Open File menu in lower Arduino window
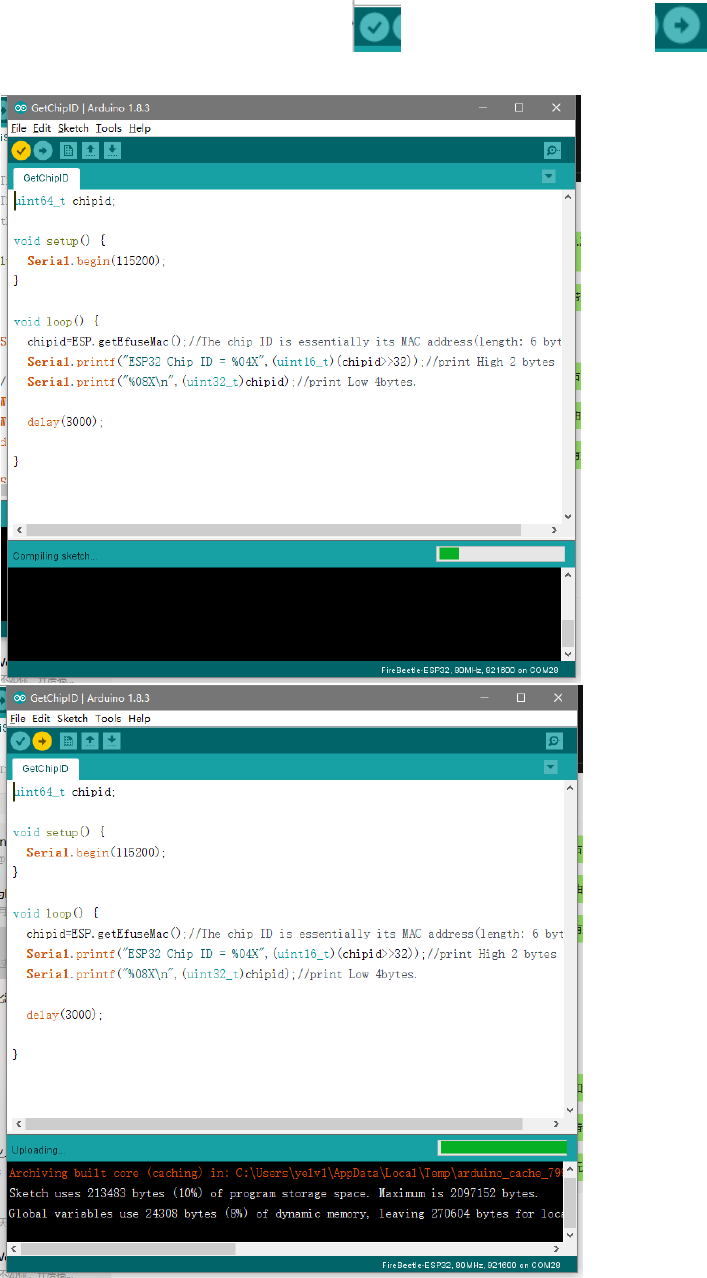This screenshot has height=1278, width=707. click(x=18, y=718)
